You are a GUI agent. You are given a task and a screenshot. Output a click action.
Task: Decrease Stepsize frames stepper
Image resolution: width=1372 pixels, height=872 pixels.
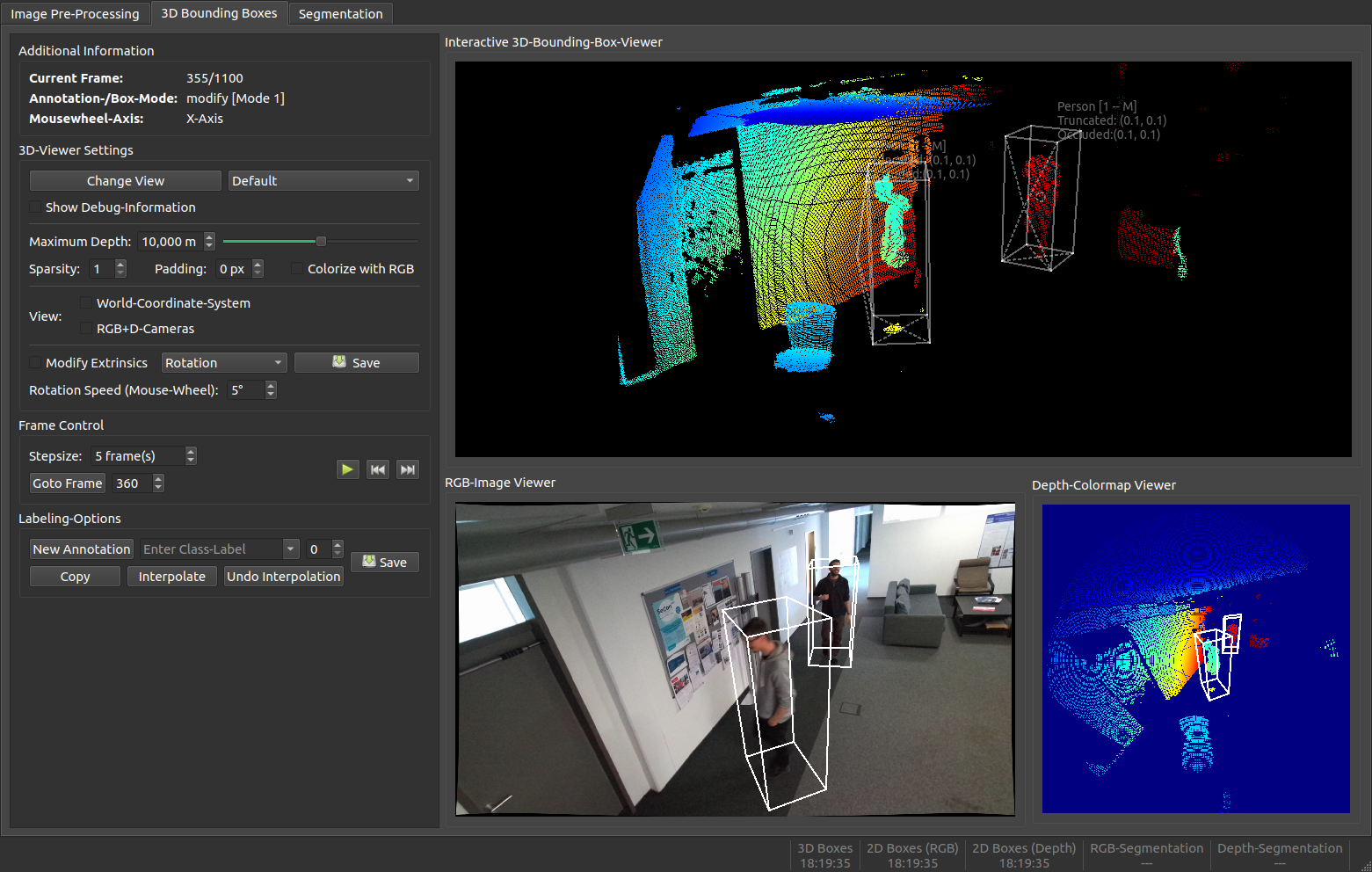[x=191, y=461]
